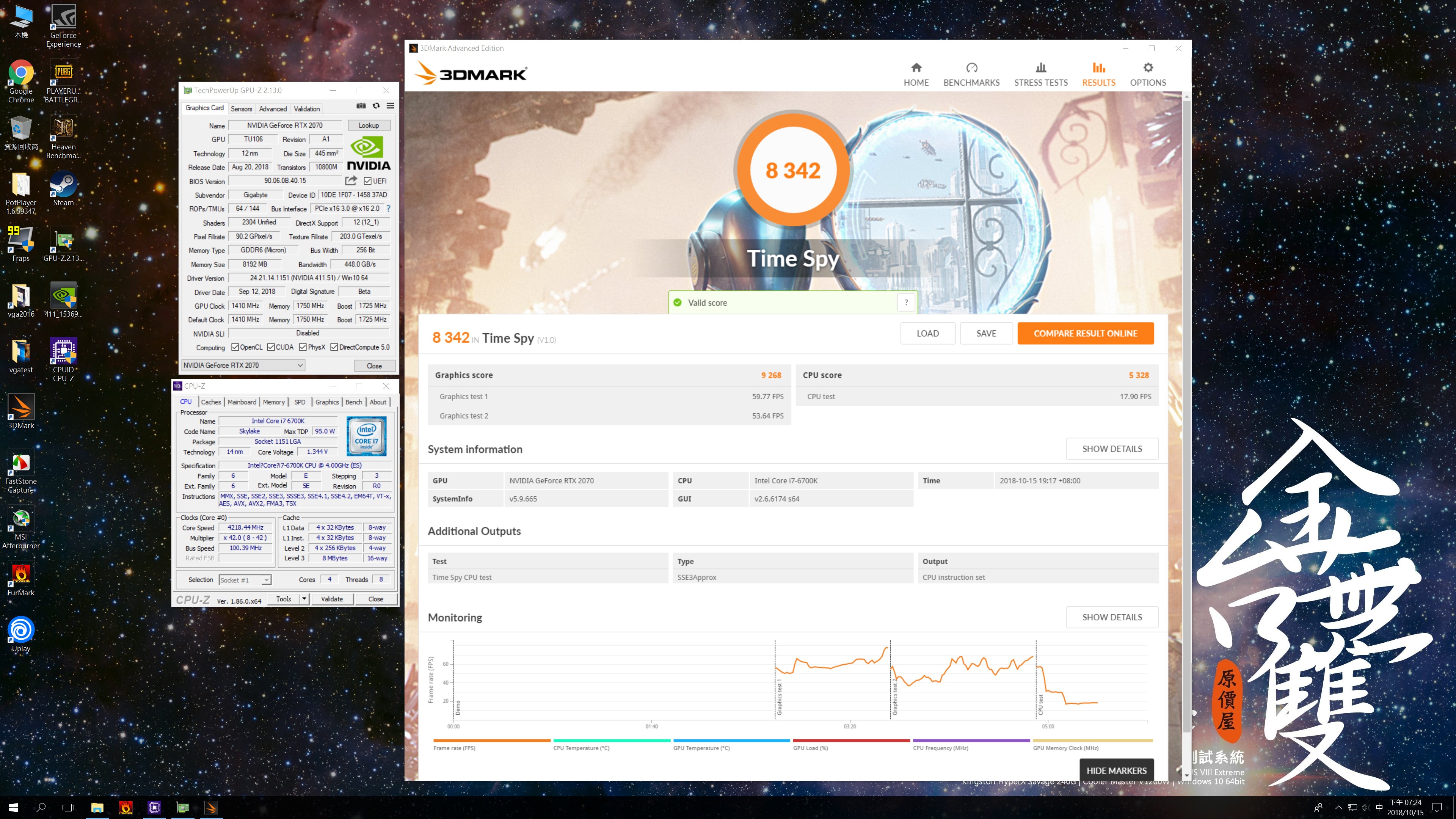Open Google Chrome desktop icon
Image resolution: width=1456 pixels, height=819 pixels.
21,82
